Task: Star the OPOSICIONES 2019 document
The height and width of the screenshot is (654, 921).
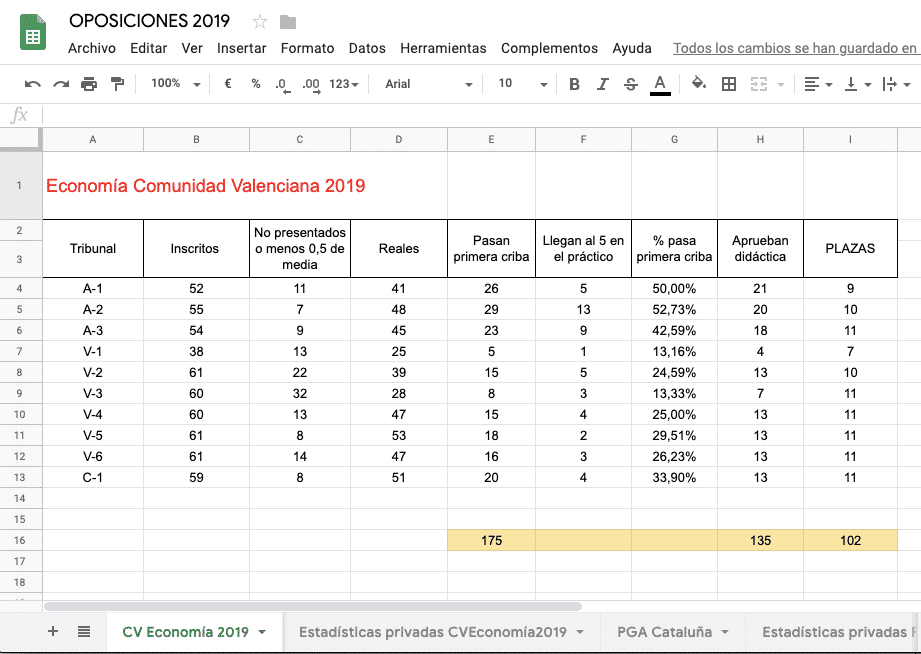Action: 260,22
